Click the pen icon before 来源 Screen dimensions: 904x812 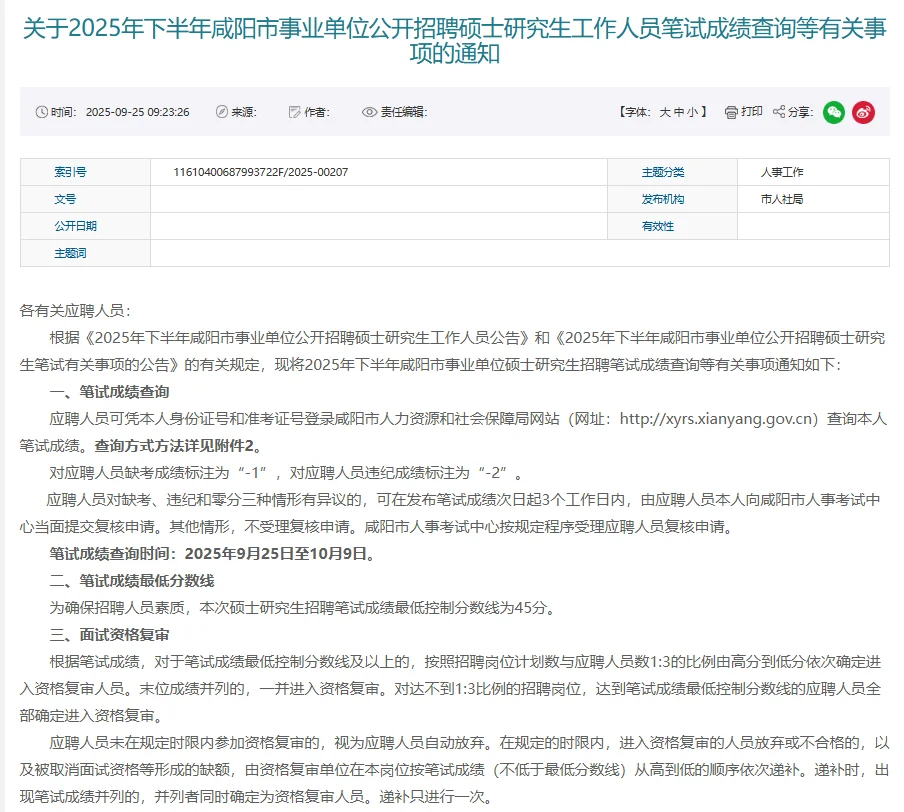221,112
